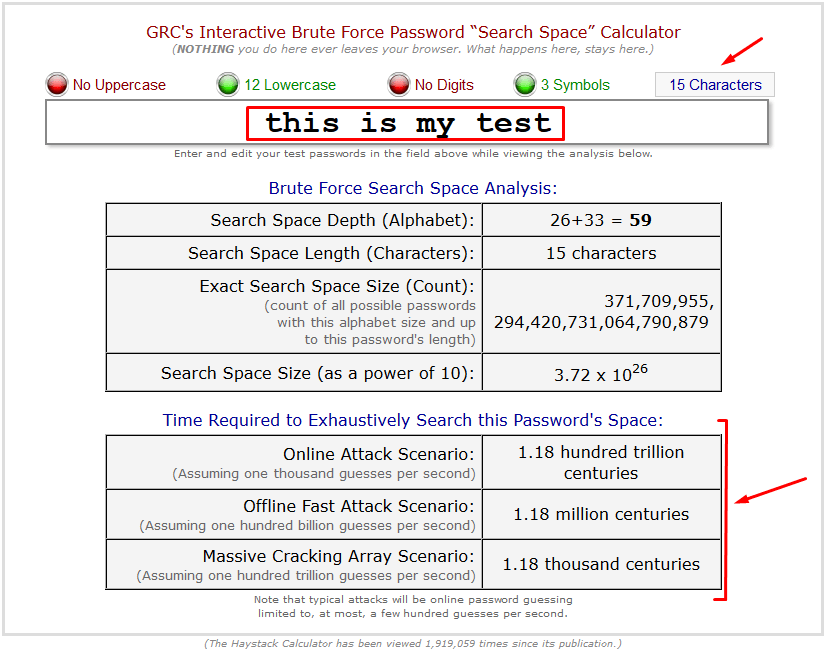Select the 'No Uppercase' label text
This screenshot has width=825, height=652.
[x=119, y=85]
